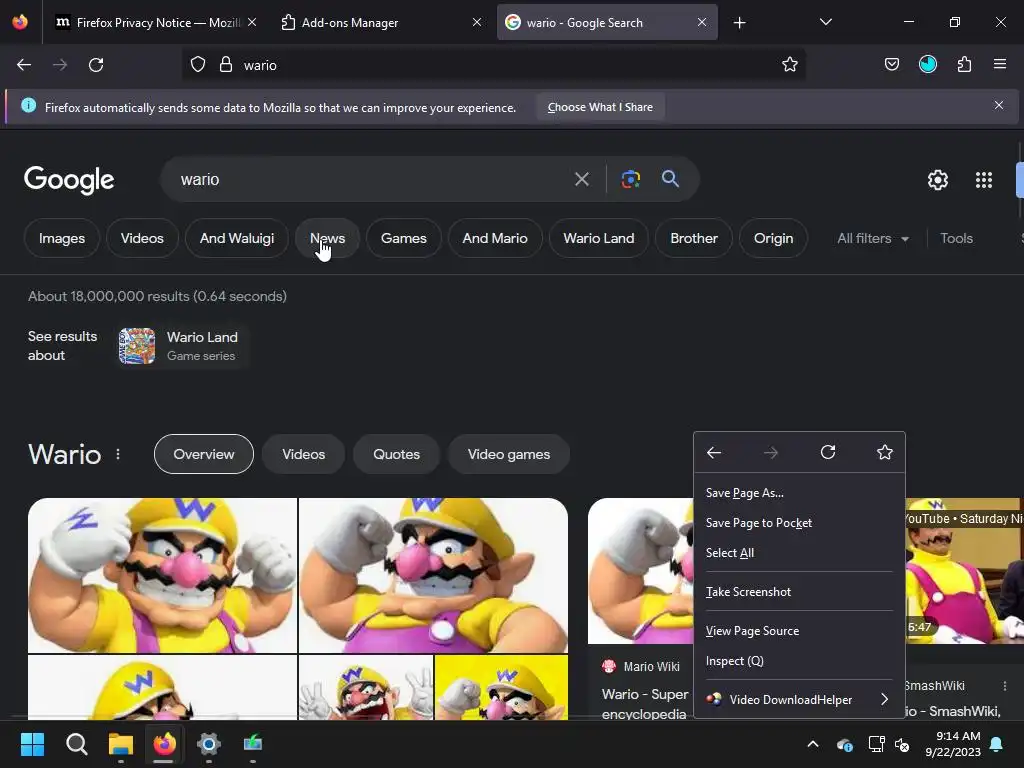Viewport: 1024px width, 768px height.
Task: Open Save to Pocket toolbar icon
Action: 891,65
